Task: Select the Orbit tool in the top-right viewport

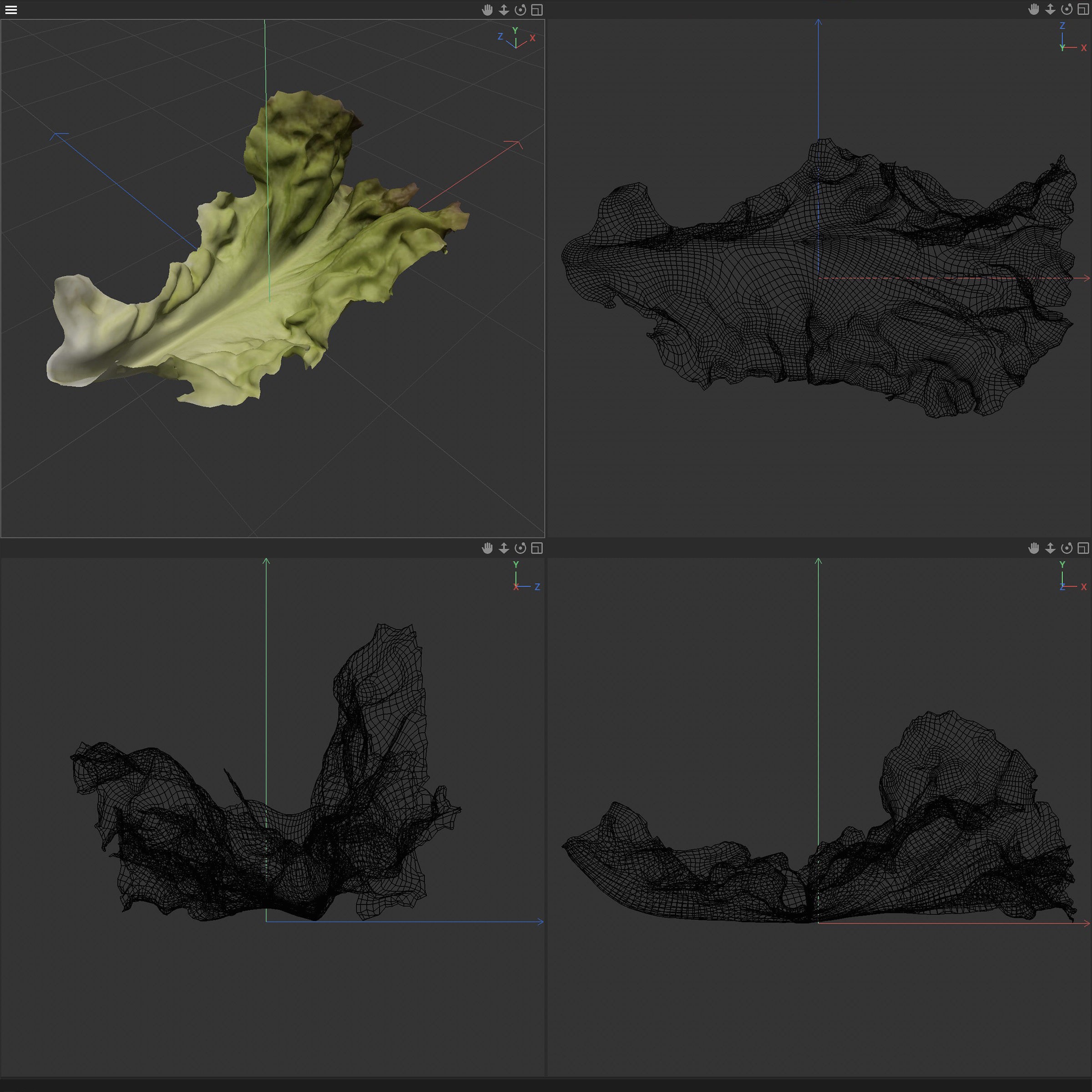Action: (x=1067, y=10)
